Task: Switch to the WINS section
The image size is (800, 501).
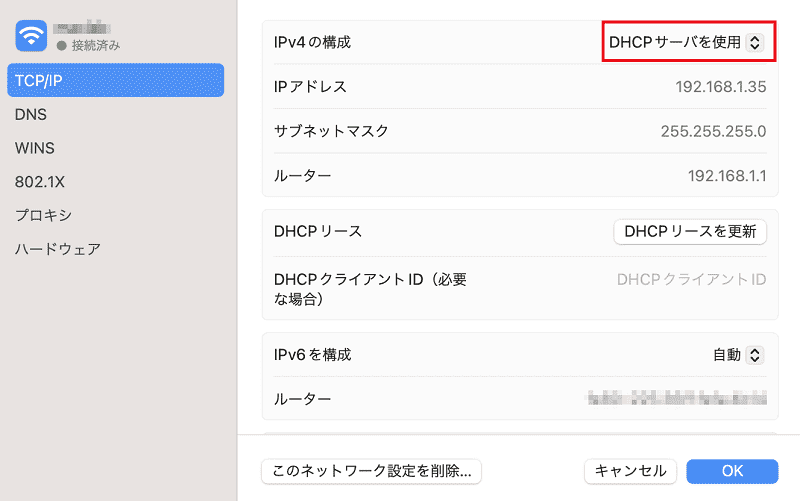Action: click(35, 148)
